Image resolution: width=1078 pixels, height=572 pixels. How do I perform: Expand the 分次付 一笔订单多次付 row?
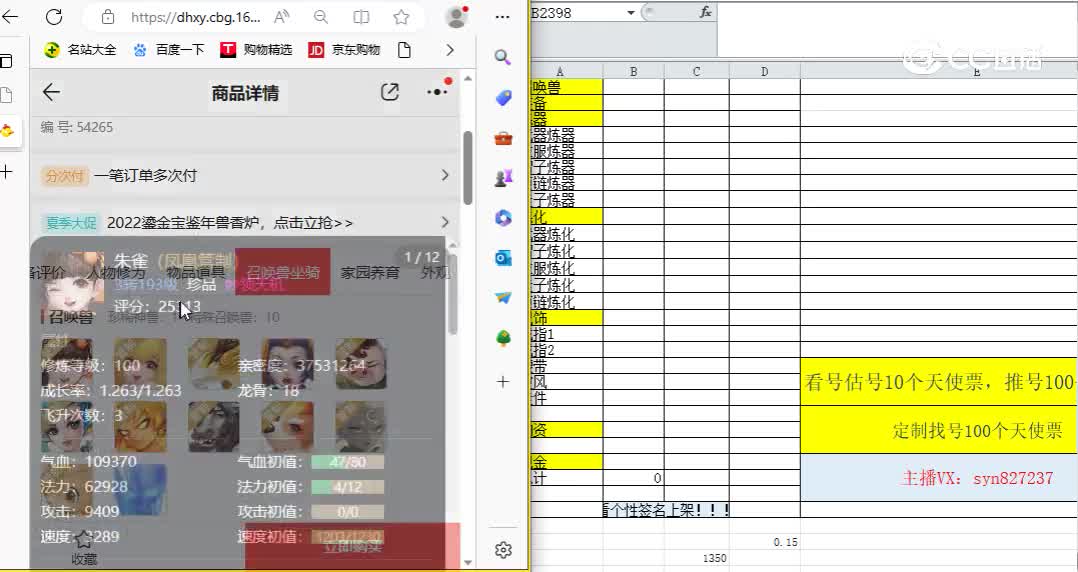point(245,175)
